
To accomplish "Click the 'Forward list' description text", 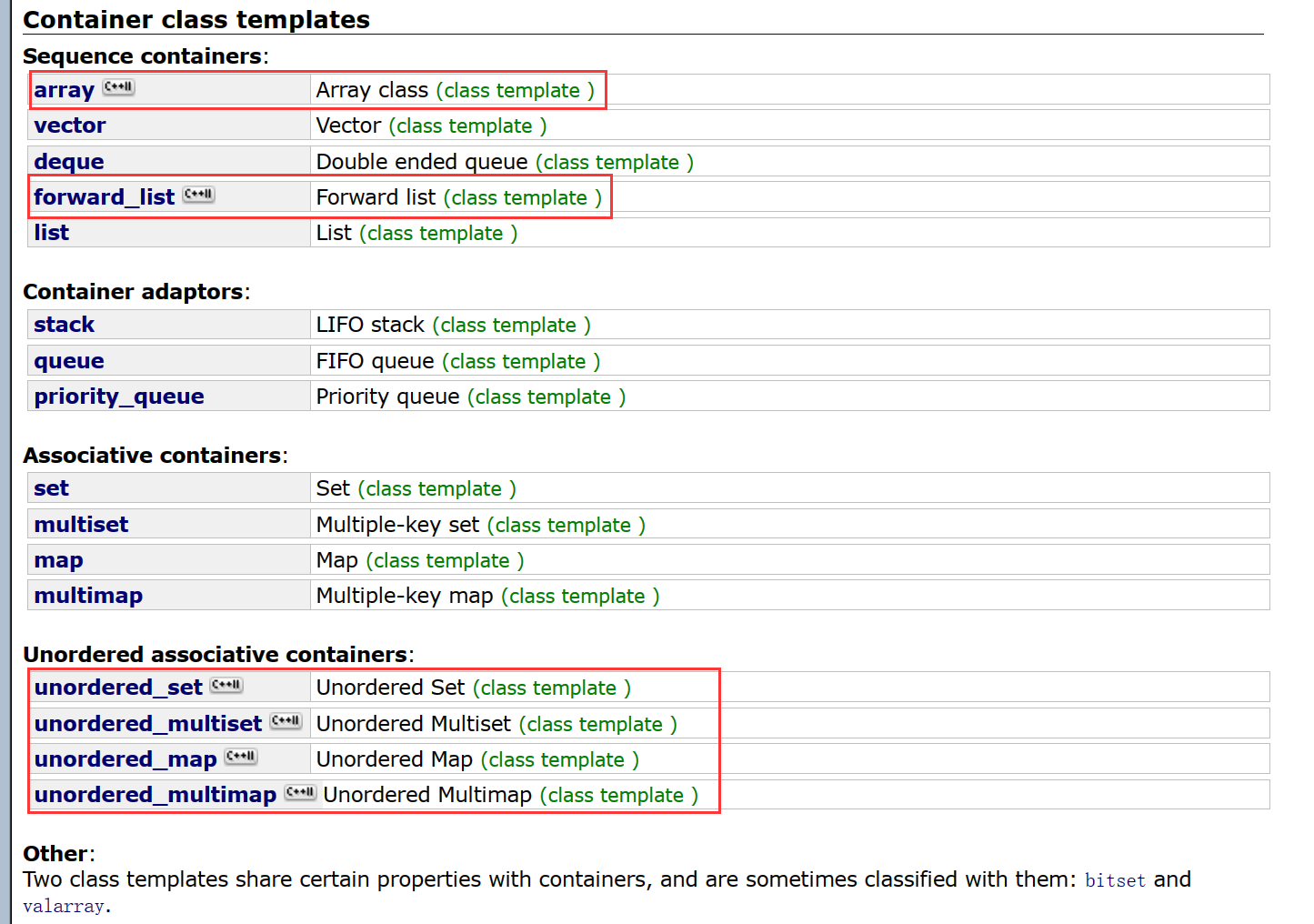I will [x=376, y=197].
